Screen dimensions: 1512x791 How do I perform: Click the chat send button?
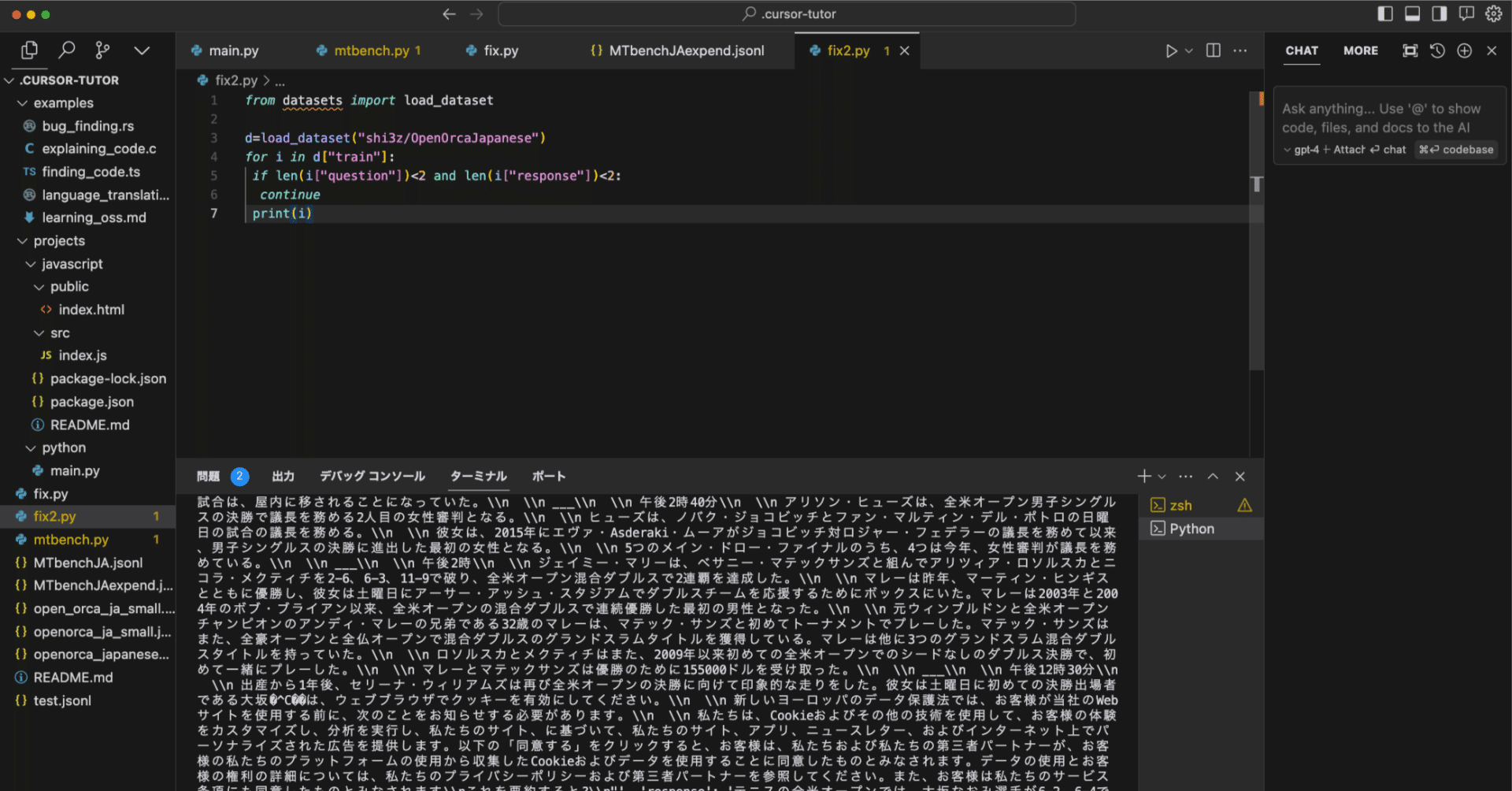(1389, 150)
